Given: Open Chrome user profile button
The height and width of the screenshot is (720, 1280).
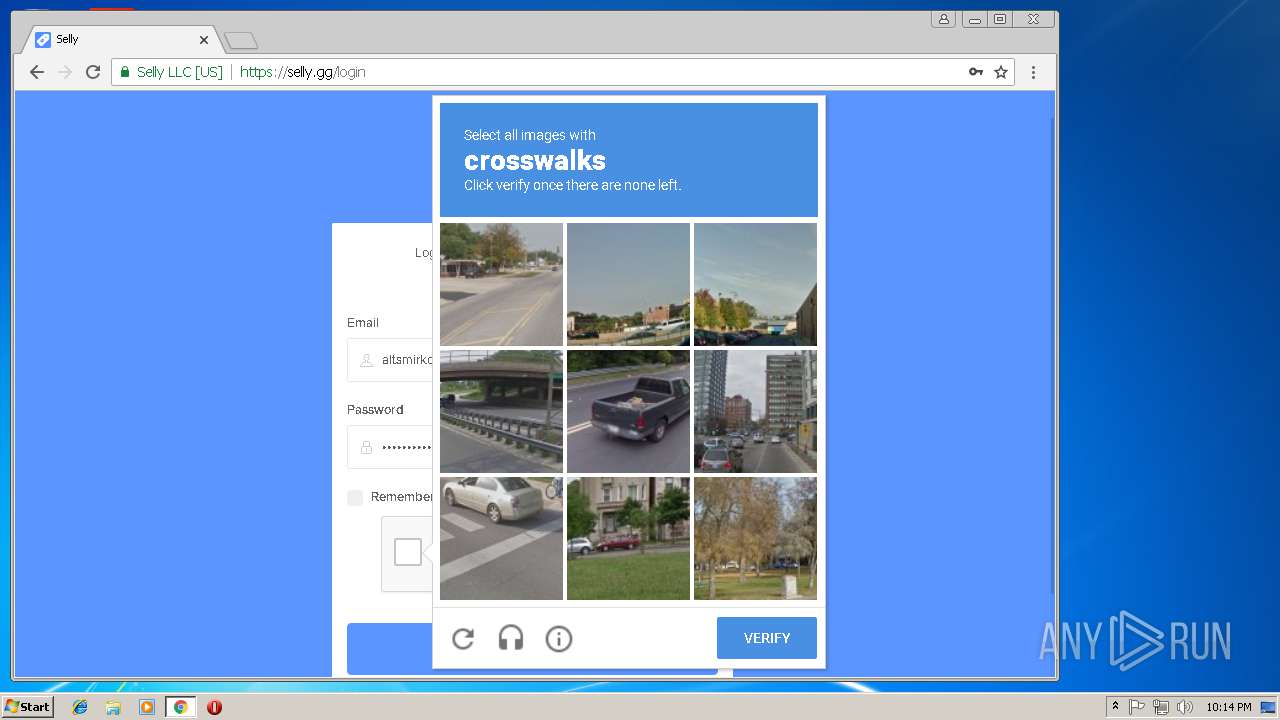Looking at the screenshot, I should [x=943, y=19].
